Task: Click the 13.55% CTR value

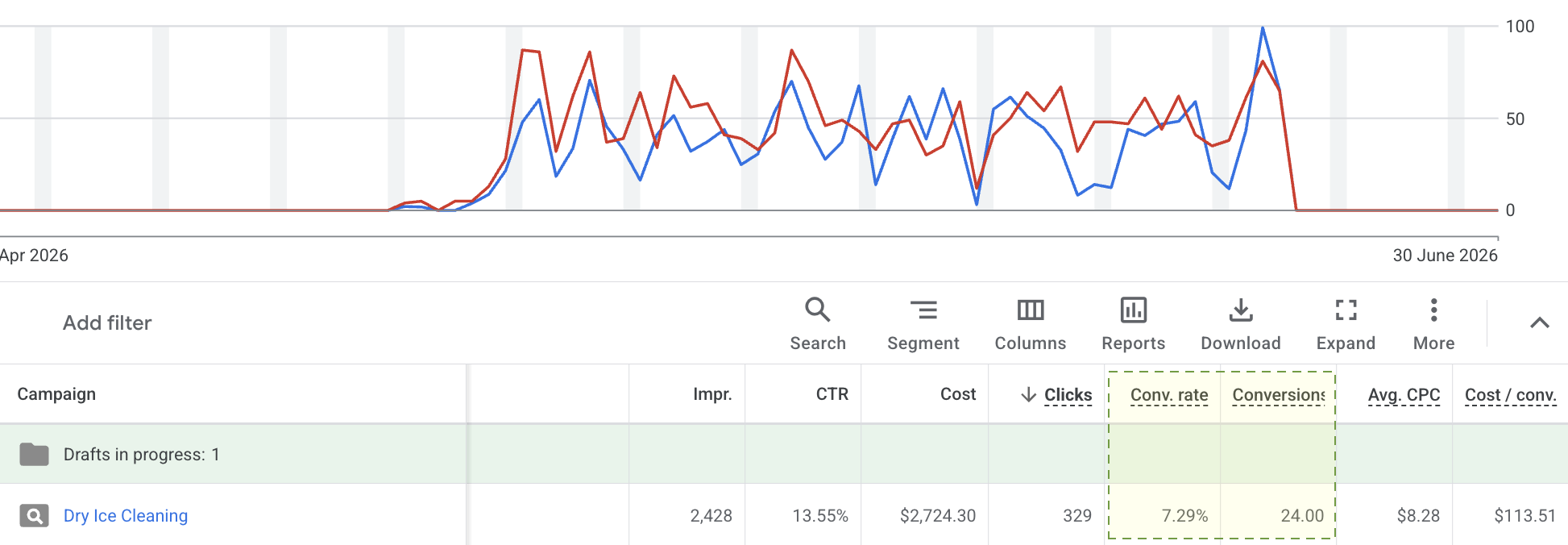Action: 820,516
